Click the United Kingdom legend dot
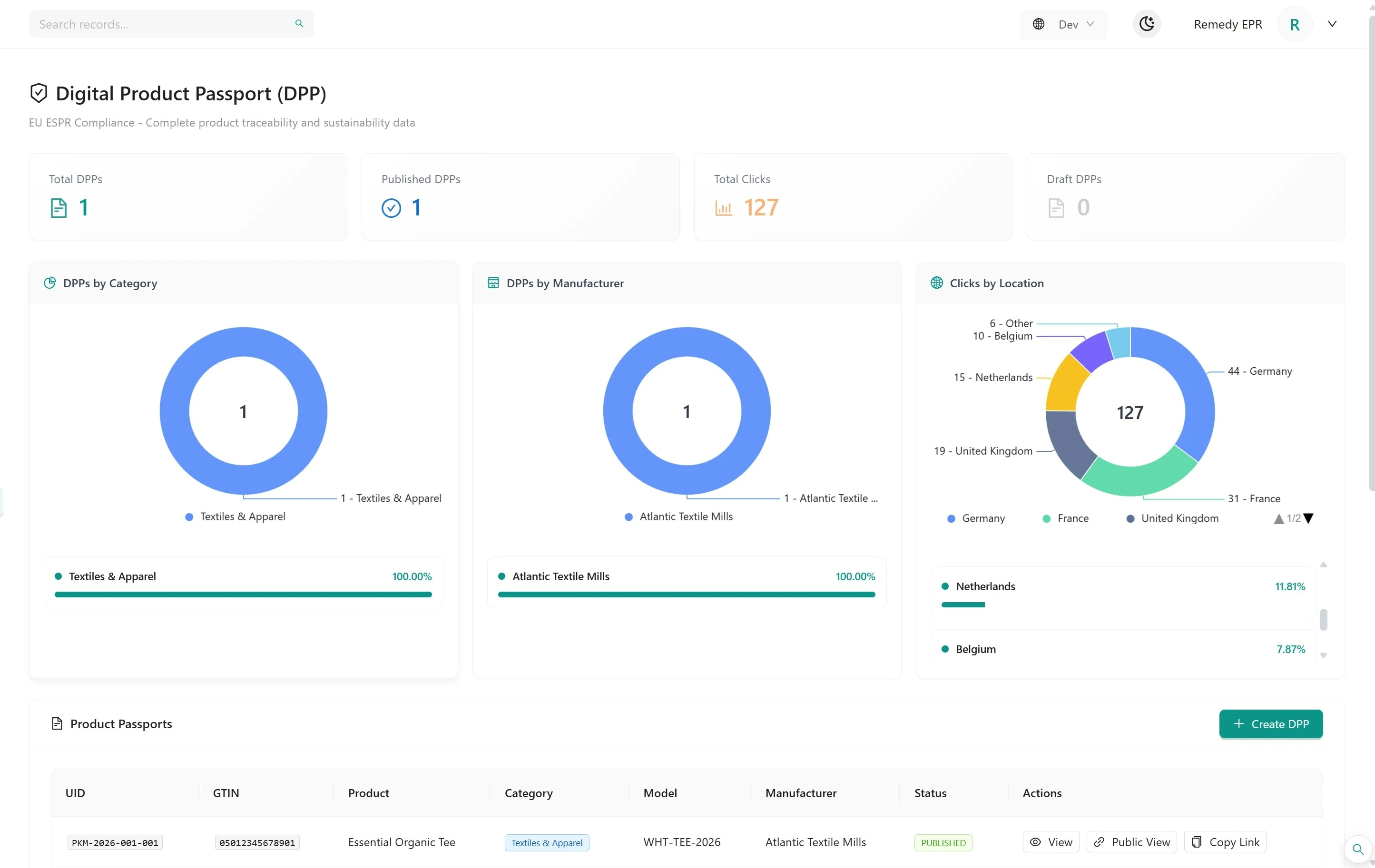 [1130, 518]
